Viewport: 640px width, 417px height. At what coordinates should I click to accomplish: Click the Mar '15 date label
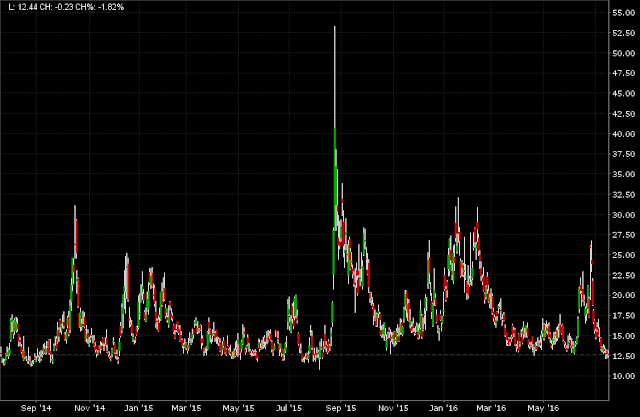186,408
